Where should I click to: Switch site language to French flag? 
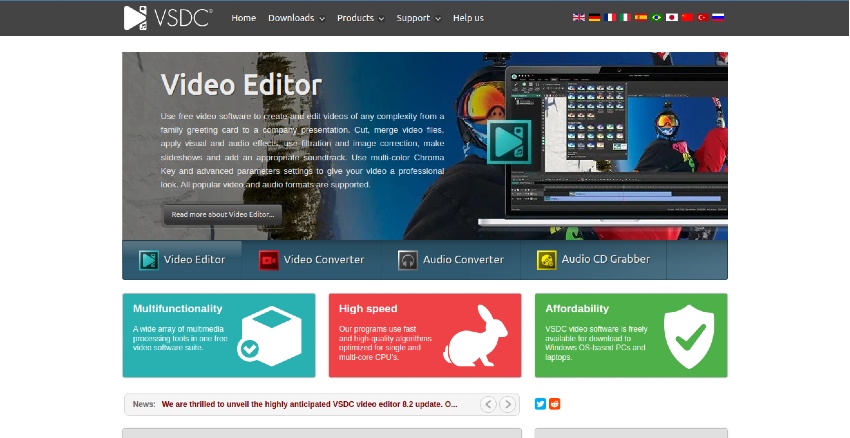tap(610, 17)
